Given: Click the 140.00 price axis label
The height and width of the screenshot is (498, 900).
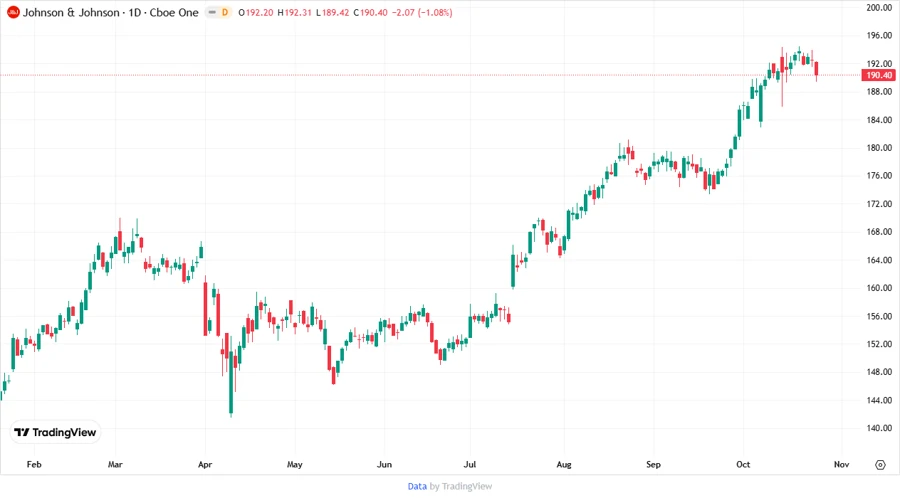Looking at the screenshot, I should coord(879,428).
